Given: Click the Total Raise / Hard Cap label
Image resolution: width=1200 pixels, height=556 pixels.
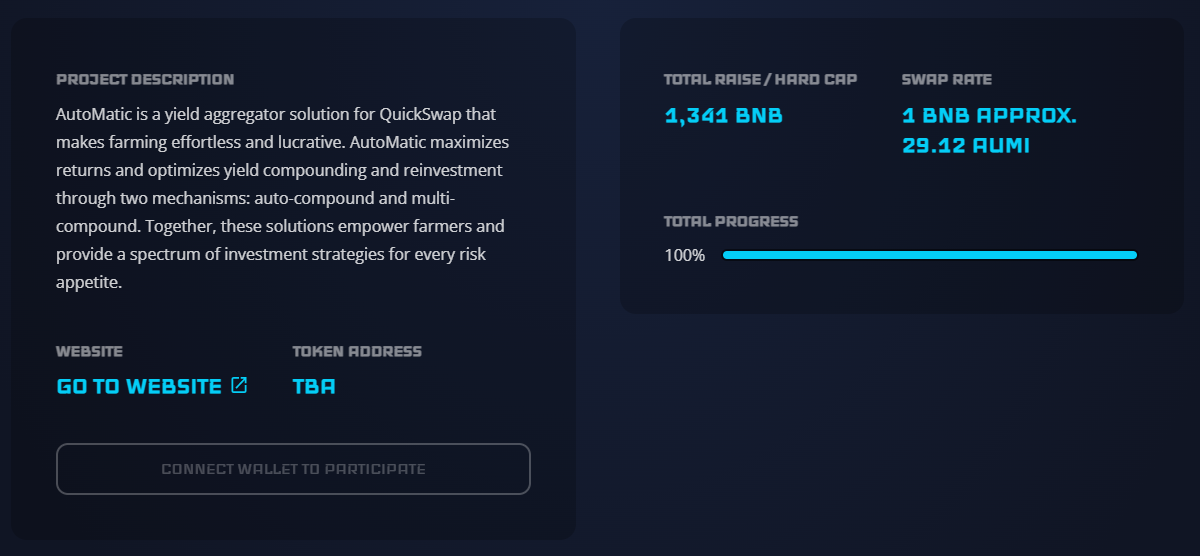Looking at the screenshot, I should (760, 79).
